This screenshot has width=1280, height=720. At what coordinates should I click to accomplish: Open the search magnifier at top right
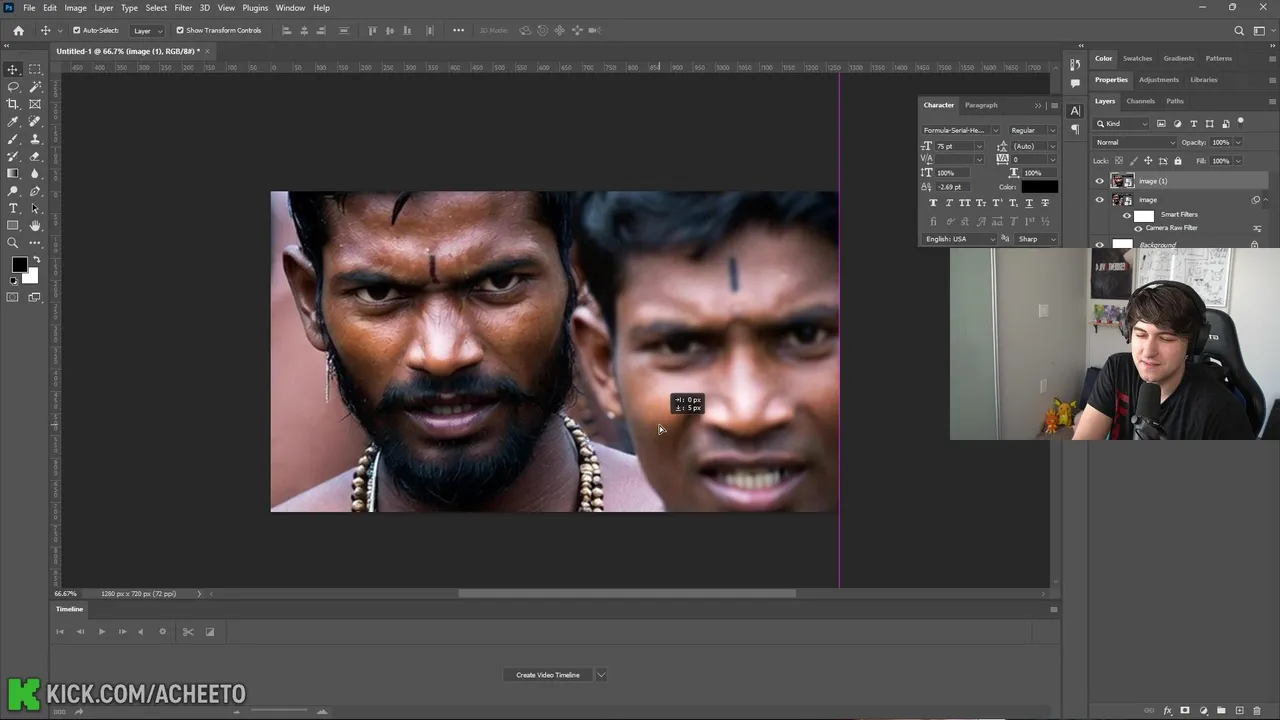point(1239,30)
